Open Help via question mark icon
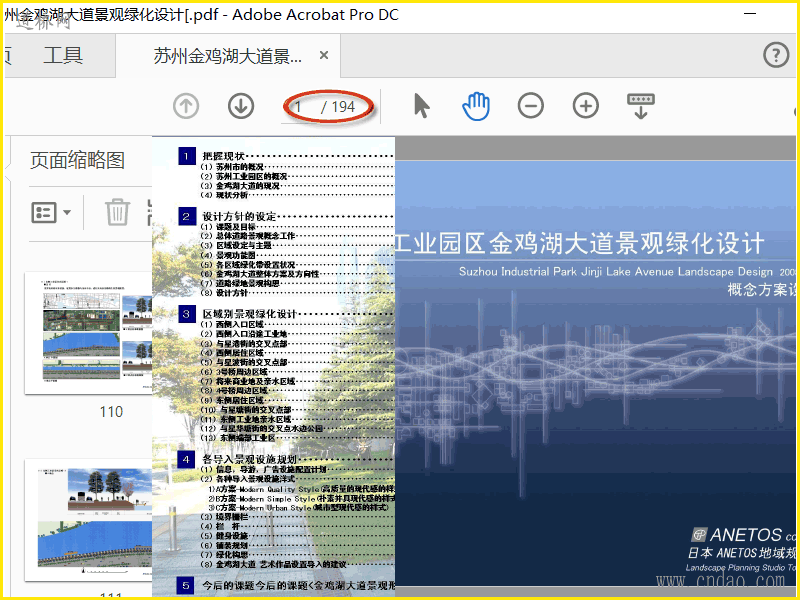 pos(776,55)
